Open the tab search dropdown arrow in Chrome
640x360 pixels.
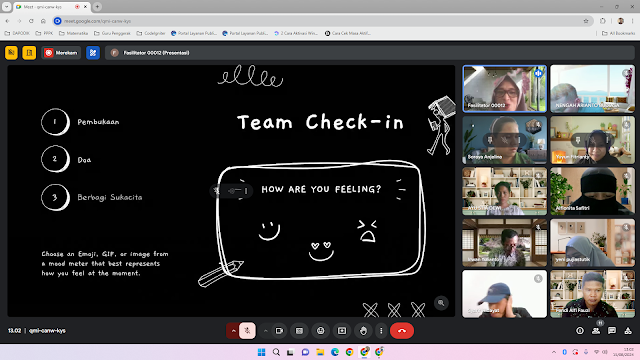click(7, 7)
